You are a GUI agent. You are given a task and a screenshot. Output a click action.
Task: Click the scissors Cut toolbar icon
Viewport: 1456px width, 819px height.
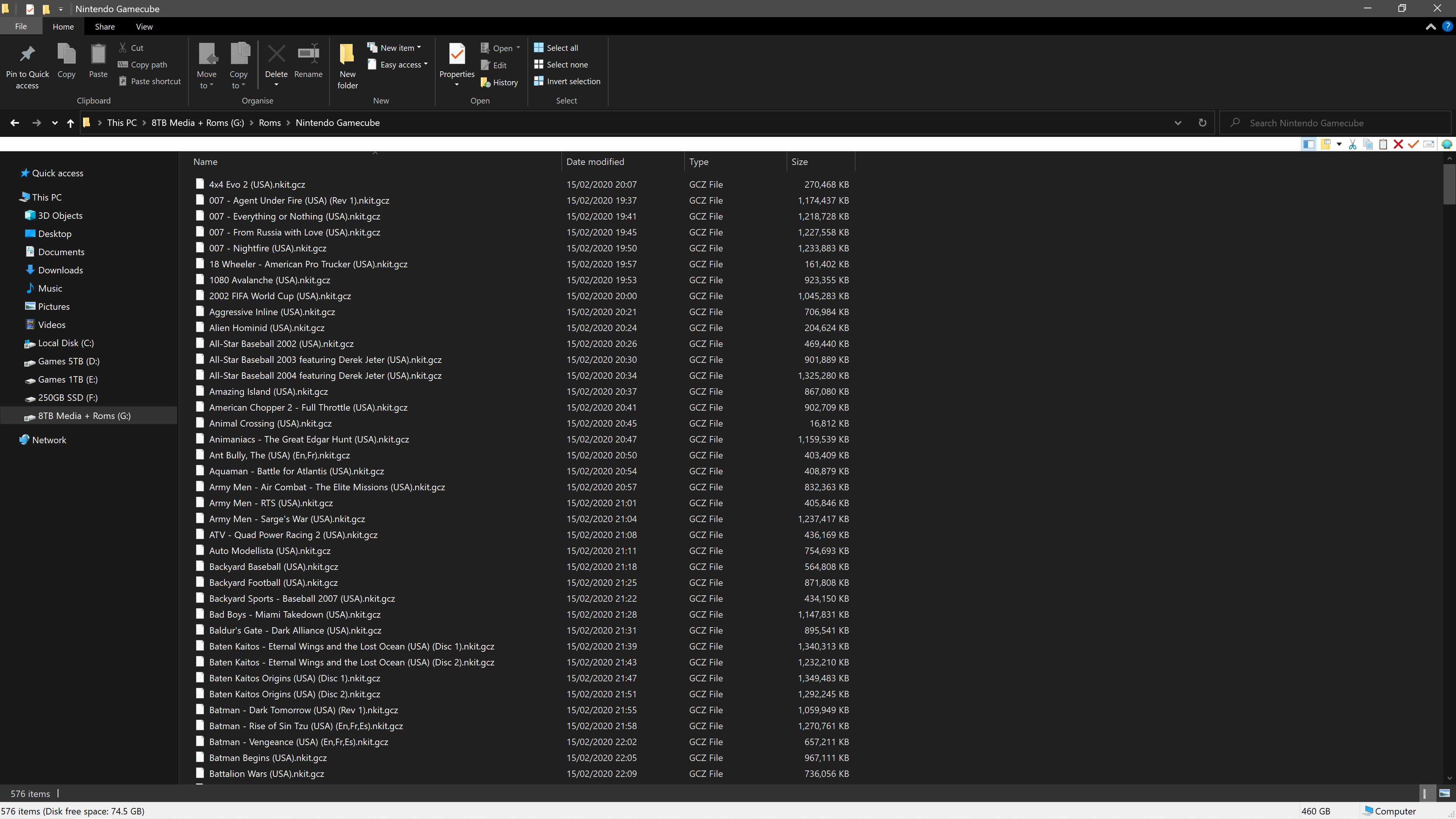click(x=1352, y=144)
